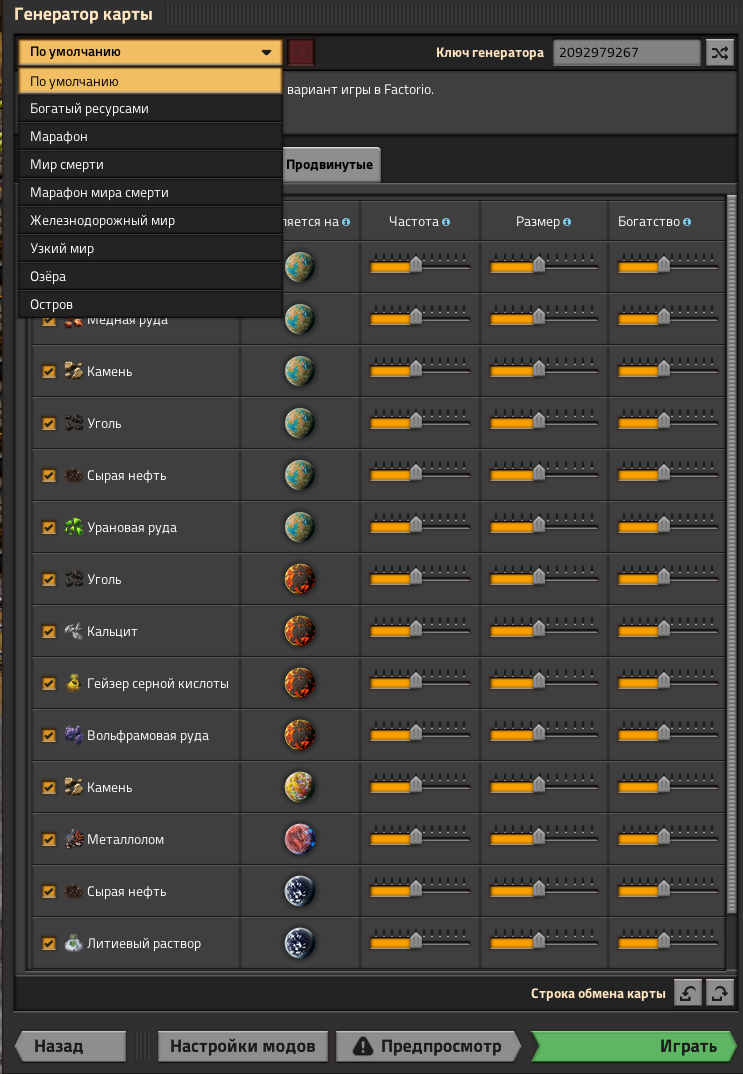Viewport: 743px width, 1074px height.
Task: Click the Vulcanus planet icon in Кальцит row
Action: [x=299, y=632]
